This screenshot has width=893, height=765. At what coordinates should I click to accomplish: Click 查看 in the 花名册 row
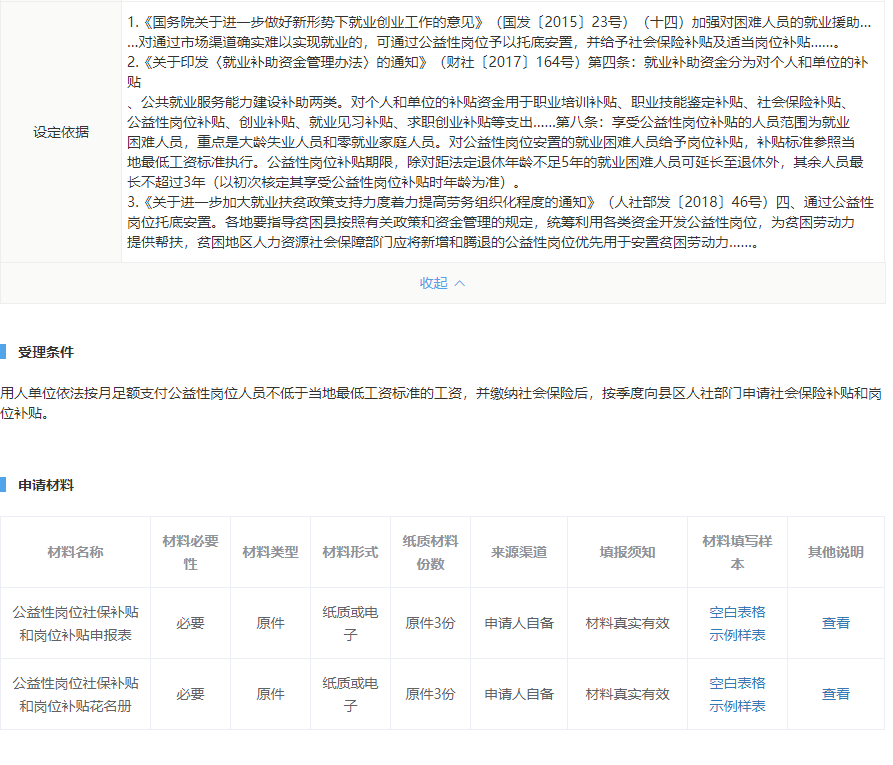(836, 694)
